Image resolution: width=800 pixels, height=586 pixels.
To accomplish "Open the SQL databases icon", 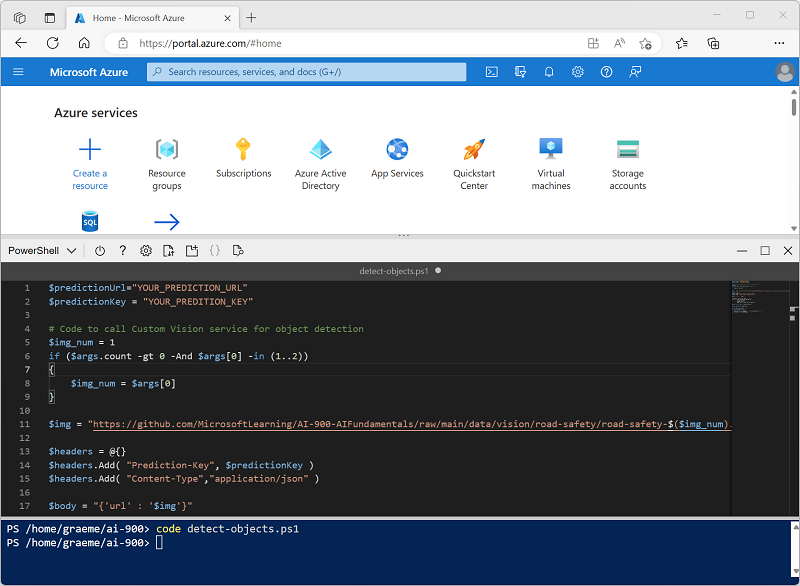I will pyautogui.click(x=90, y=221).
